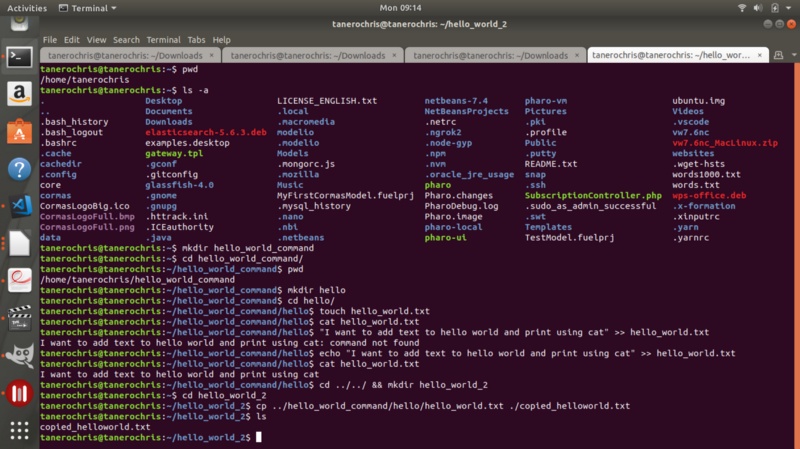Open the Tabs menu
The image size is (800, 449).
[x=196, y=40]
